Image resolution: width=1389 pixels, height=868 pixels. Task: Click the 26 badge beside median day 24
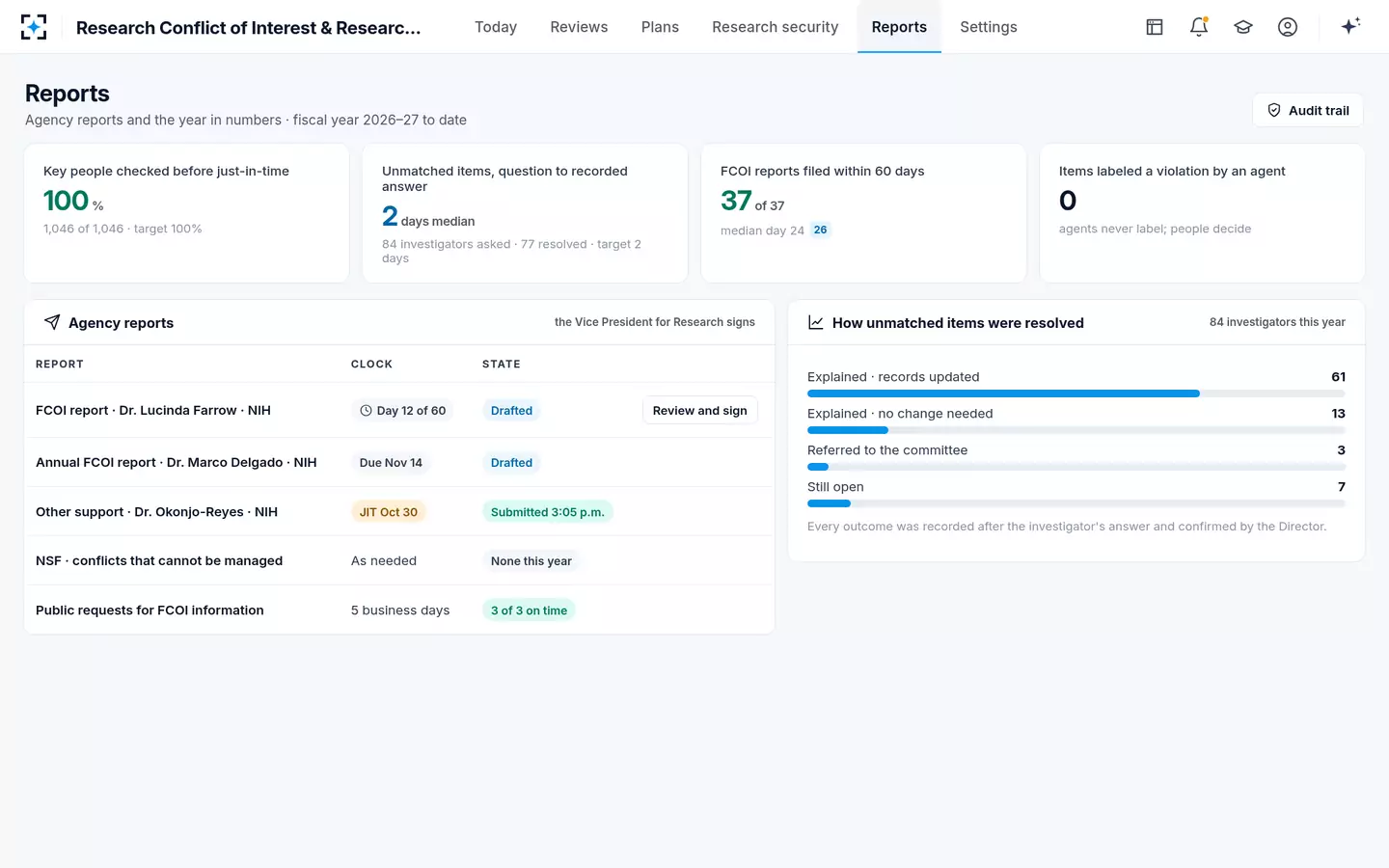pyautogui.click(x=820, y=231)
